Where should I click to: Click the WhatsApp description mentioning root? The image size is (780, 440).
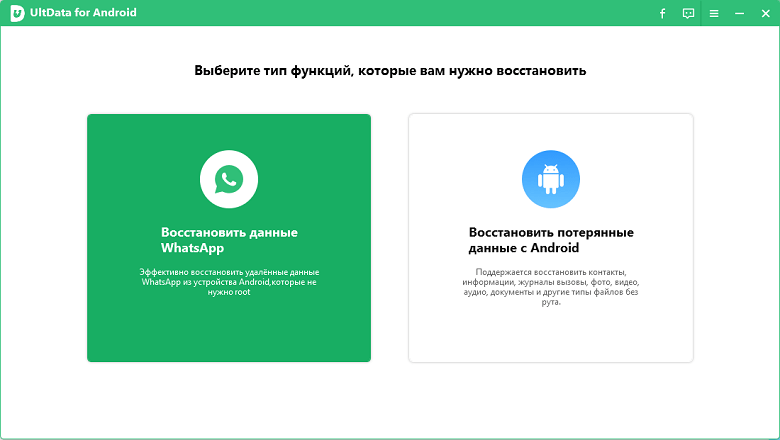click(x=229, y=282)
